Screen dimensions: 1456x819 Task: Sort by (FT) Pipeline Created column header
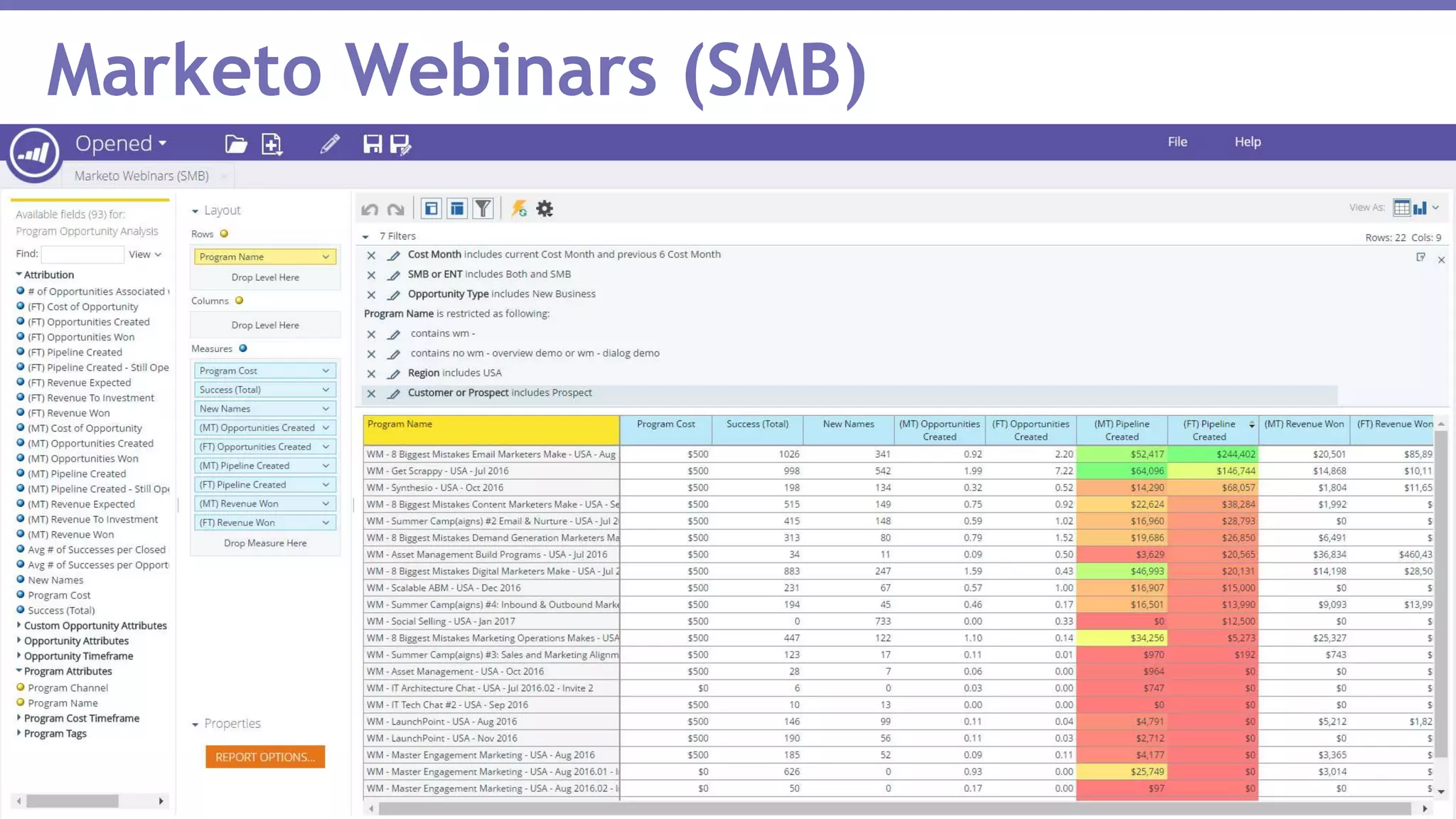point(1213,430)
